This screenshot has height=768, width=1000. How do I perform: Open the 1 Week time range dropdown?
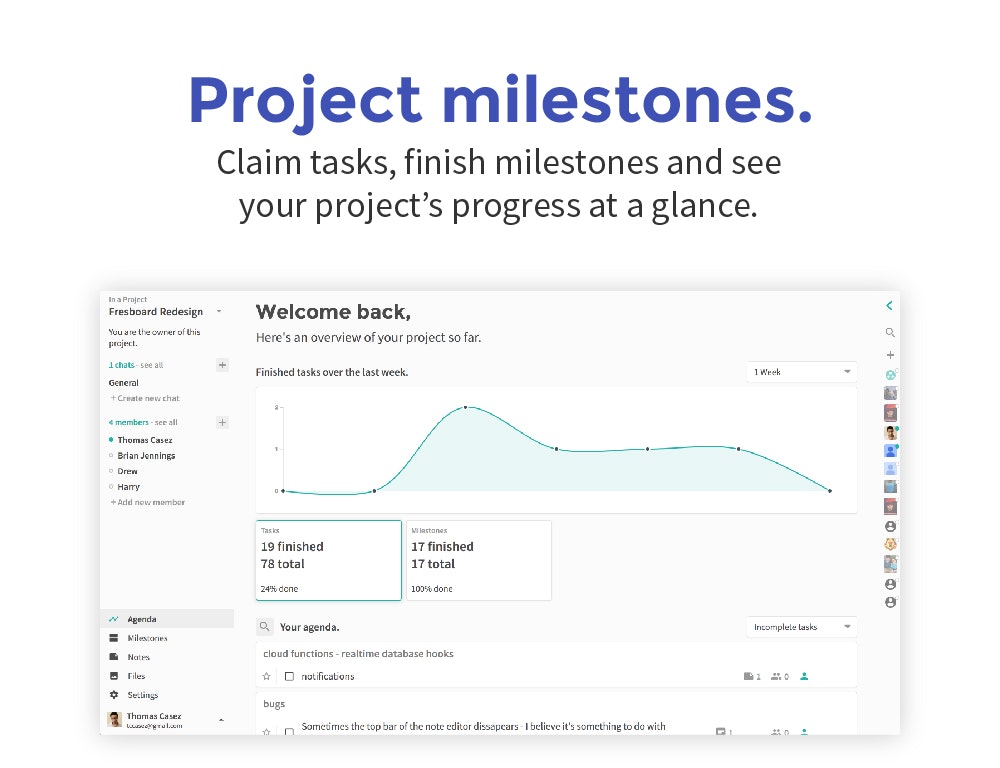pyautogui.click(x=802, y=372)
